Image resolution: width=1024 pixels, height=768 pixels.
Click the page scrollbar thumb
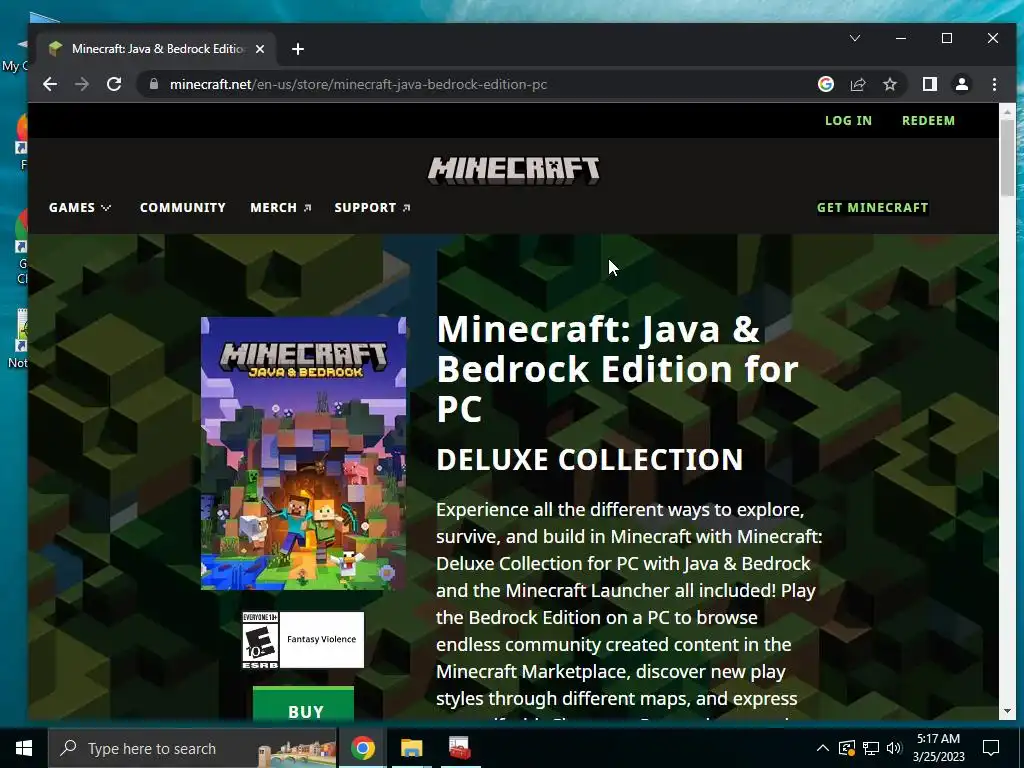[1007, 157]
